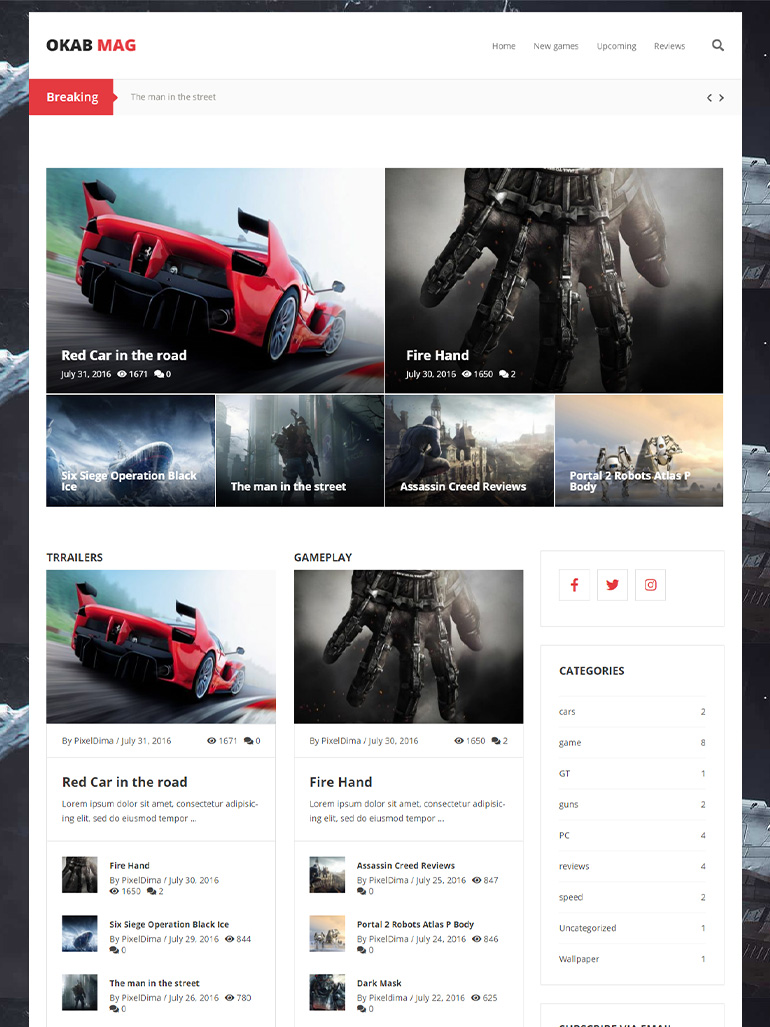Open the search magnifier icon in header
This screenshot has height=1027, width=770.
click(x=718, y=45)
